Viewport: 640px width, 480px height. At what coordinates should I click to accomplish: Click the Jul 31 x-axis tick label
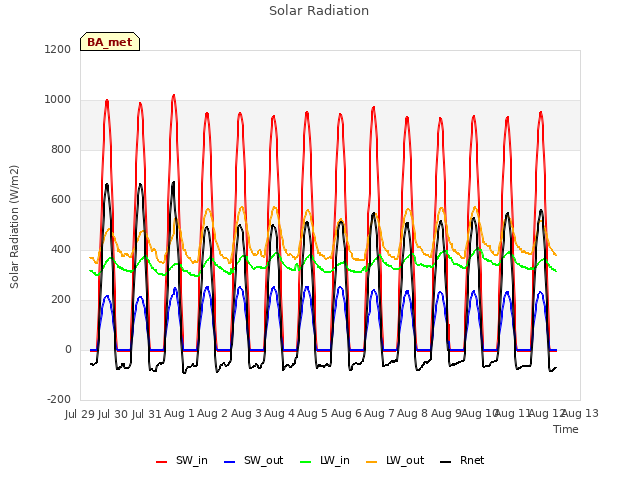point(147,414)
